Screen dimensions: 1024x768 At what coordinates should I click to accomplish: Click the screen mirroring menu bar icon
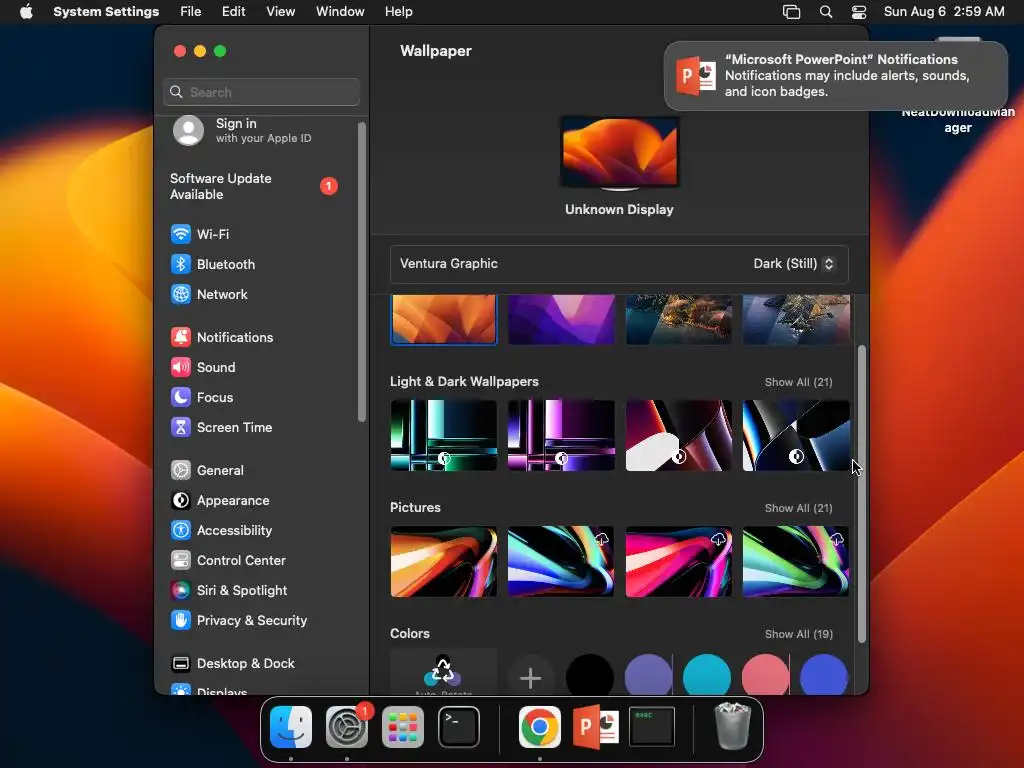792,12
